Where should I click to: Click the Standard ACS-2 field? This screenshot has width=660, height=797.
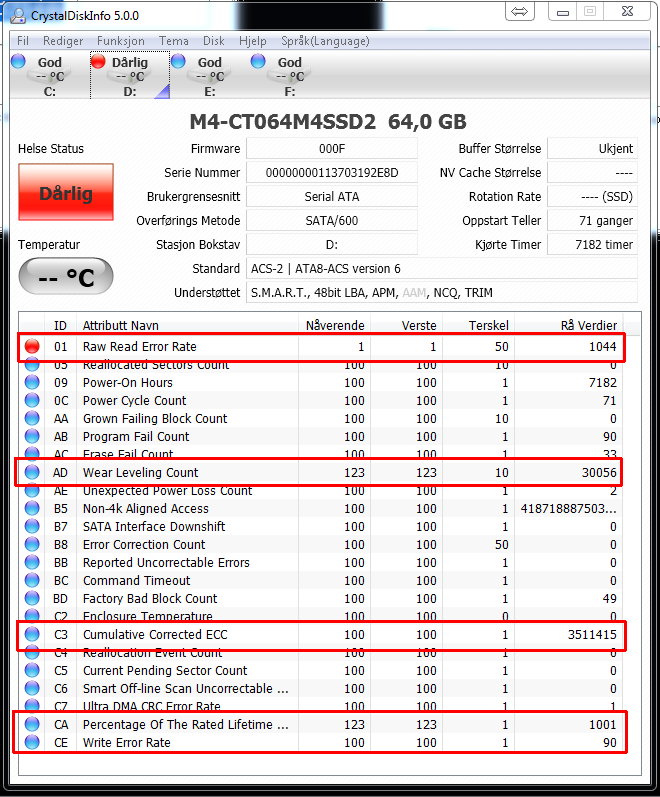tap(442, 268)
